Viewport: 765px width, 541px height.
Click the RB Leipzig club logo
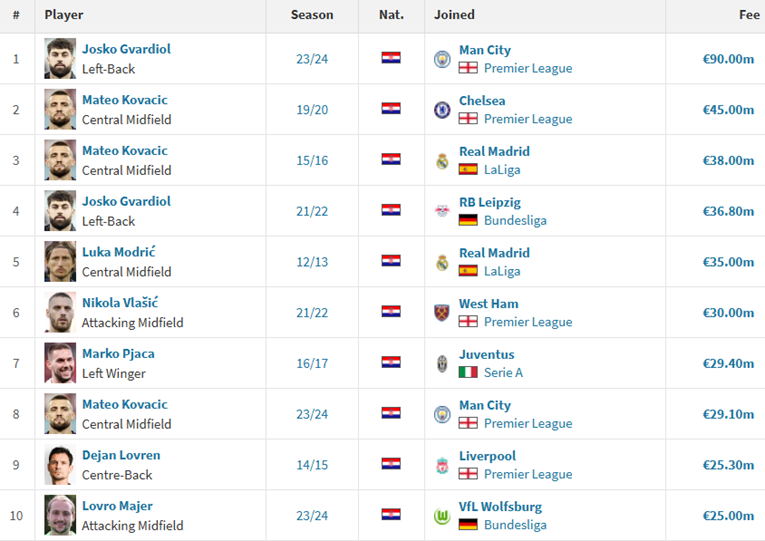pyautogui.click(x=442, y=211)
